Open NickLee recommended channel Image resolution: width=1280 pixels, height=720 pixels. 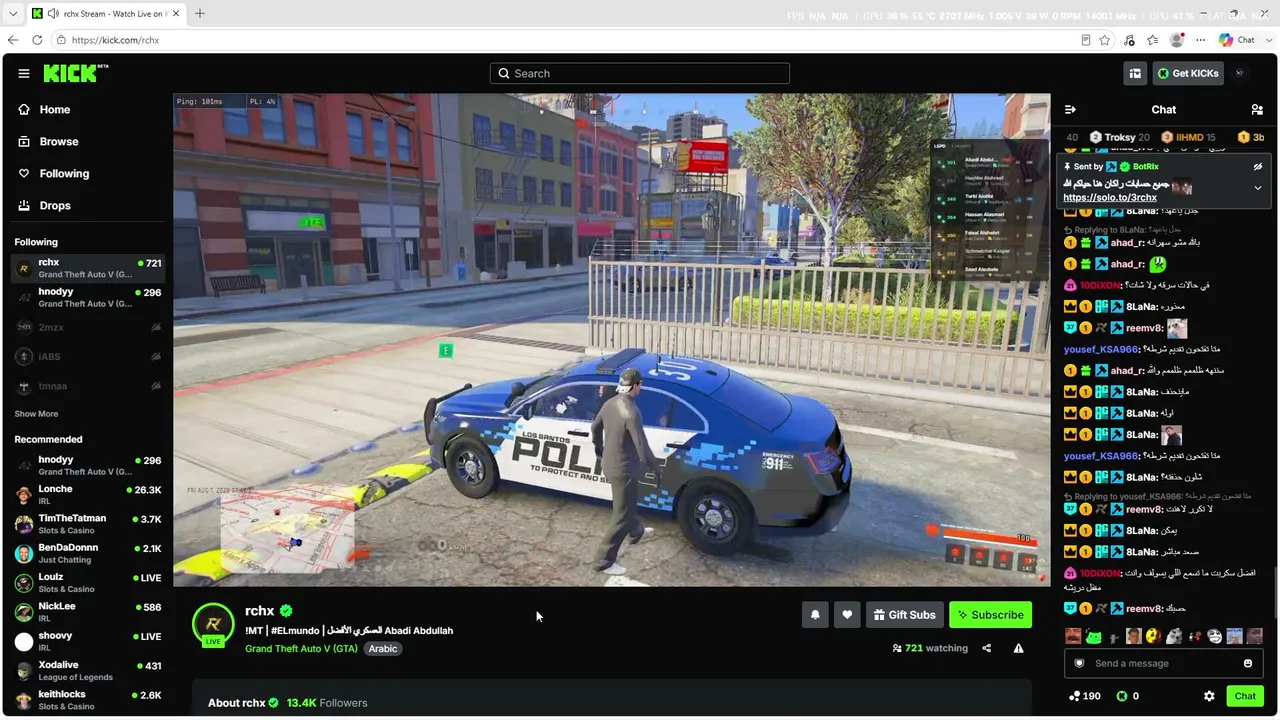coord(87,612)
